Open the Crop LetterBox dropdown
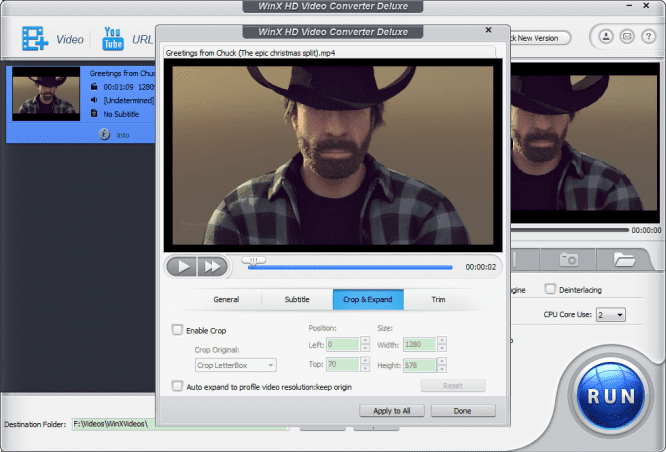 click(236, 365)
